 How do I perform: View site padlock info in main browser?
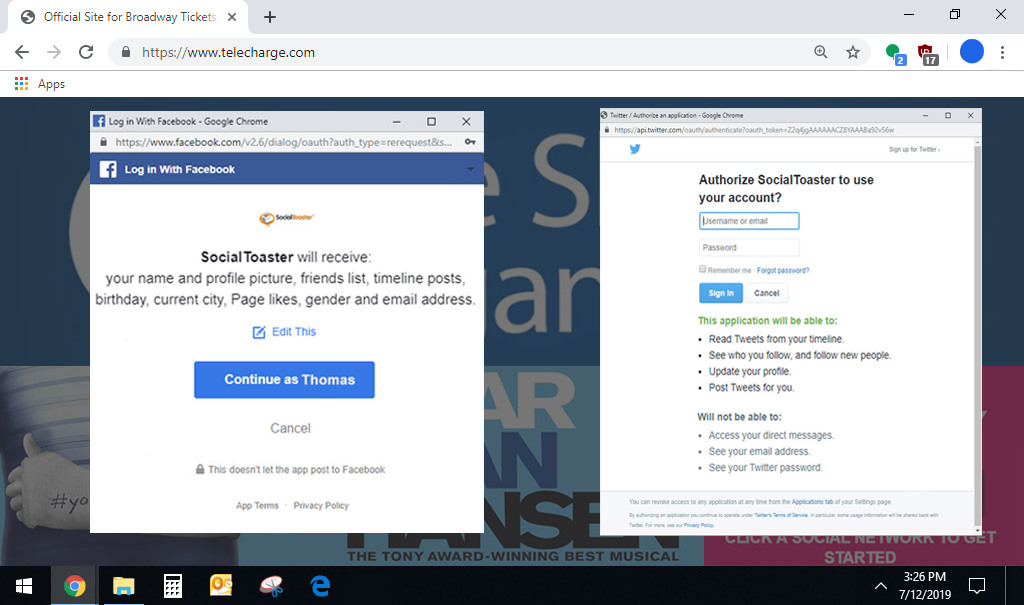(126, 52)
